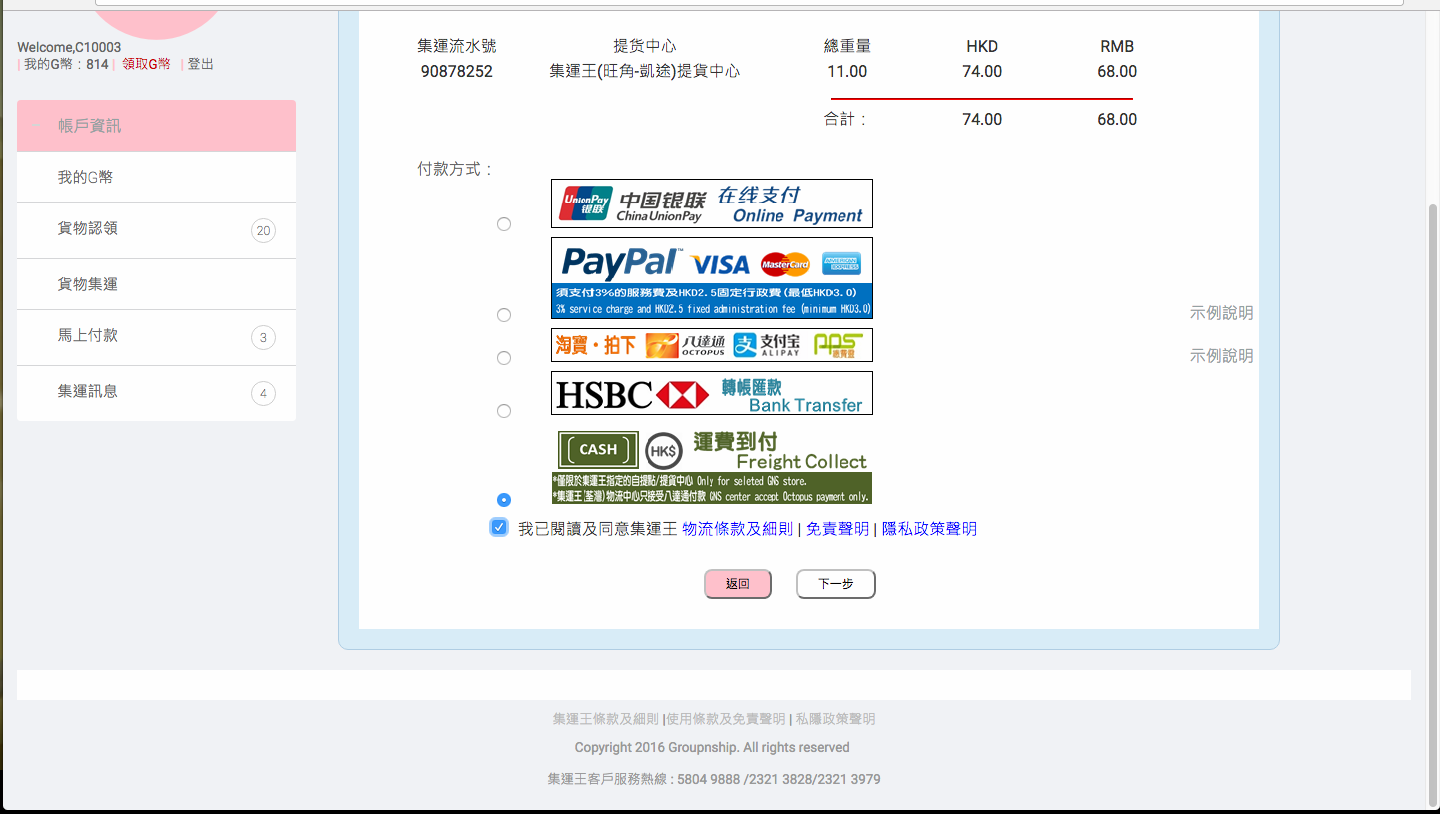1440x814 pixels.
Task: Open the 貨物集運 sidebar menu item
Action: (156, 284)
